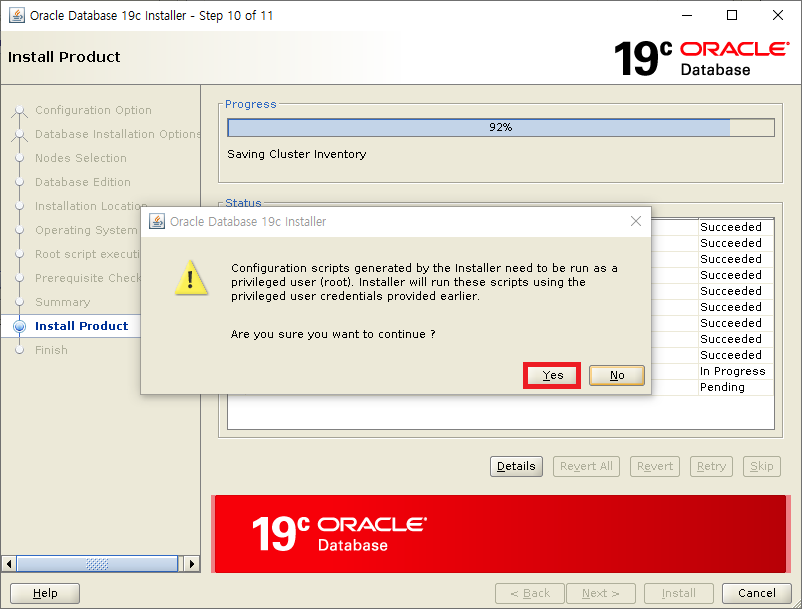Screen dimensions: 802x609
Task: Click the Revert button
Action: [655, 466]
